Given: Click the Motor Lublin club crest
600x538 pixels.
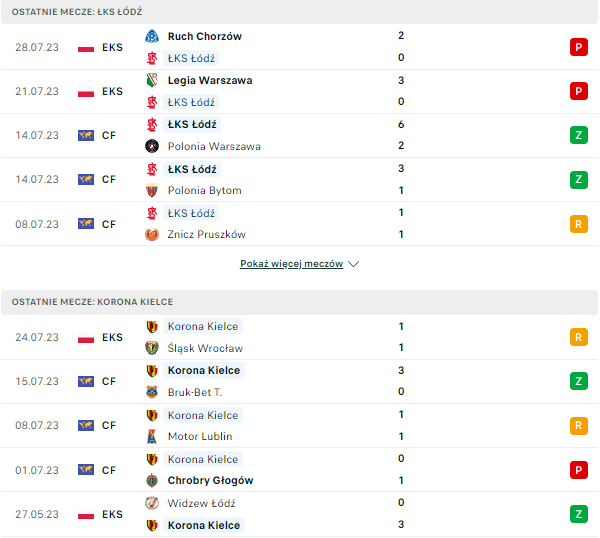Looking at the screenshot, I should pos(152,436).
